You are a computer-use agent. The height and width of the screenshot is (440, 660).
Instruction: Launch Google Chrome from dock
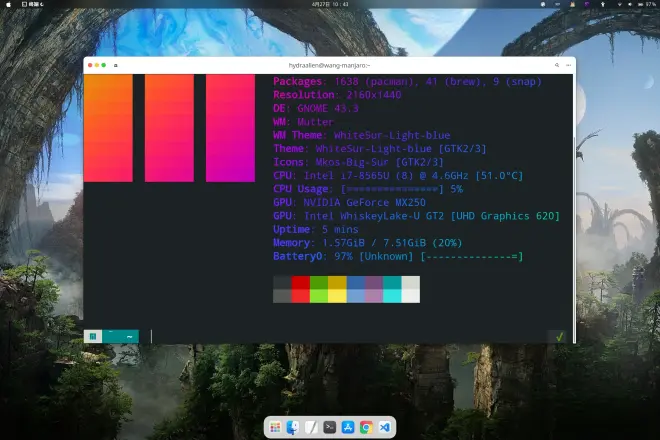(366, 427)
